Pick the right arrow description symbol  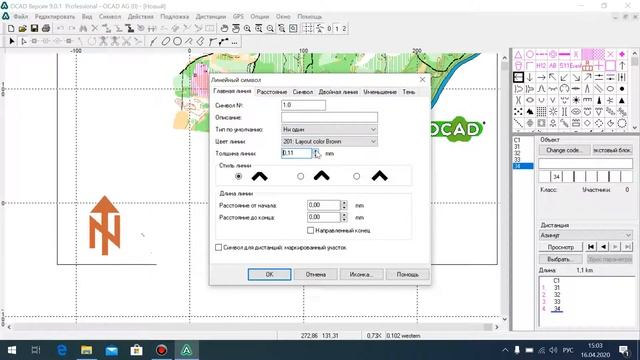(x=541, y=77)
